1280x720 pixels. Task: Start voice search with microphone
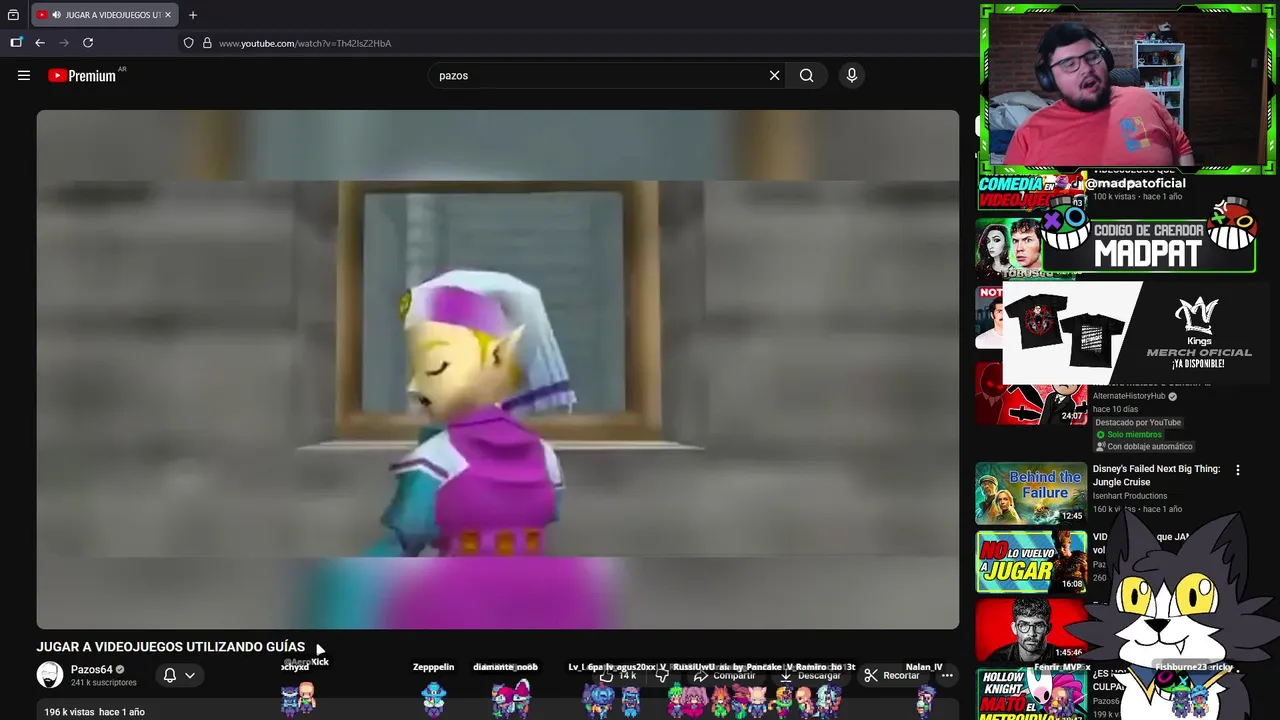[x=852, y=75]
